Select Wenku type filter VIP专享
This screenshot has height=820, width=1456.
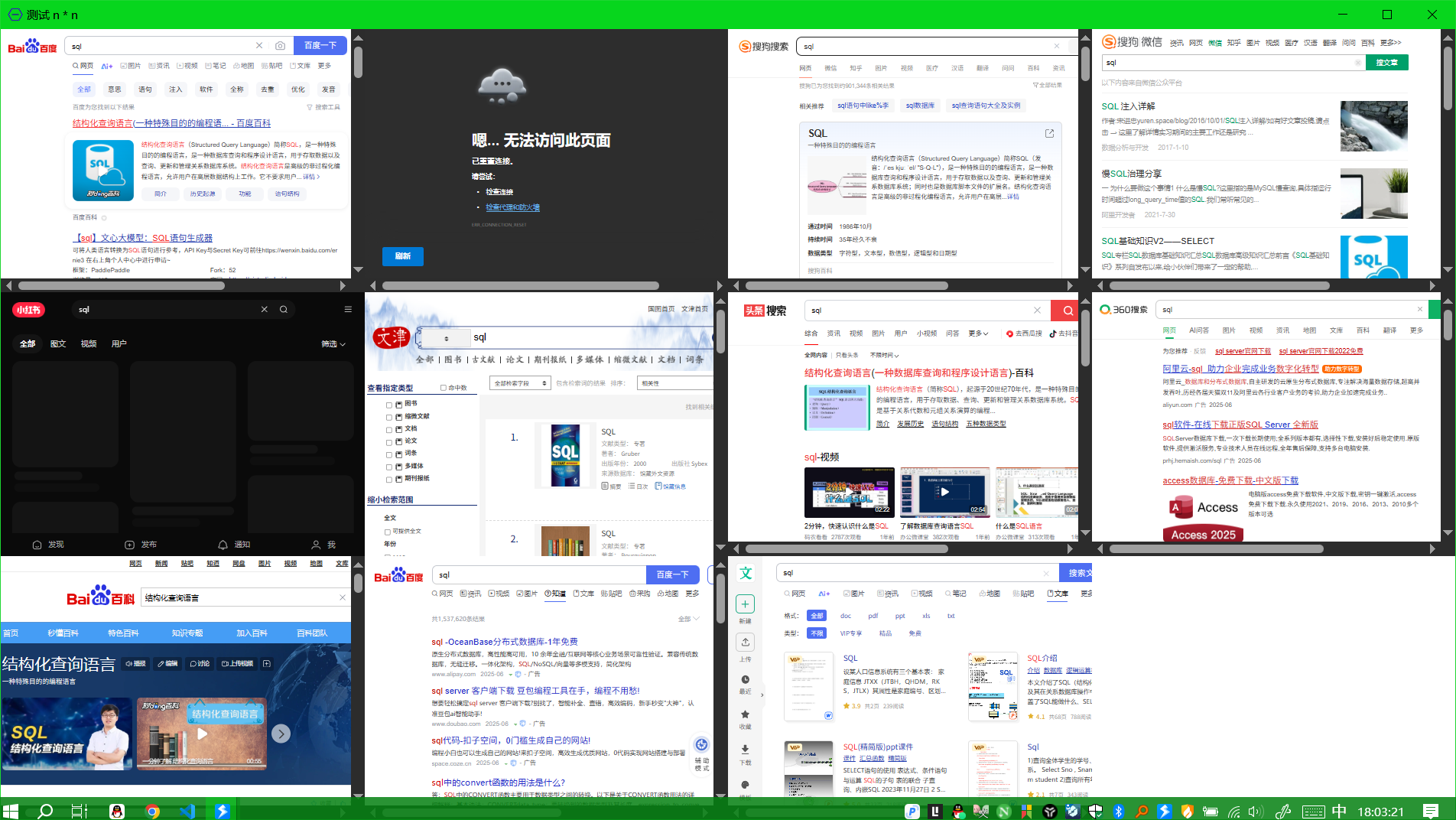click(x=850, y=633)
